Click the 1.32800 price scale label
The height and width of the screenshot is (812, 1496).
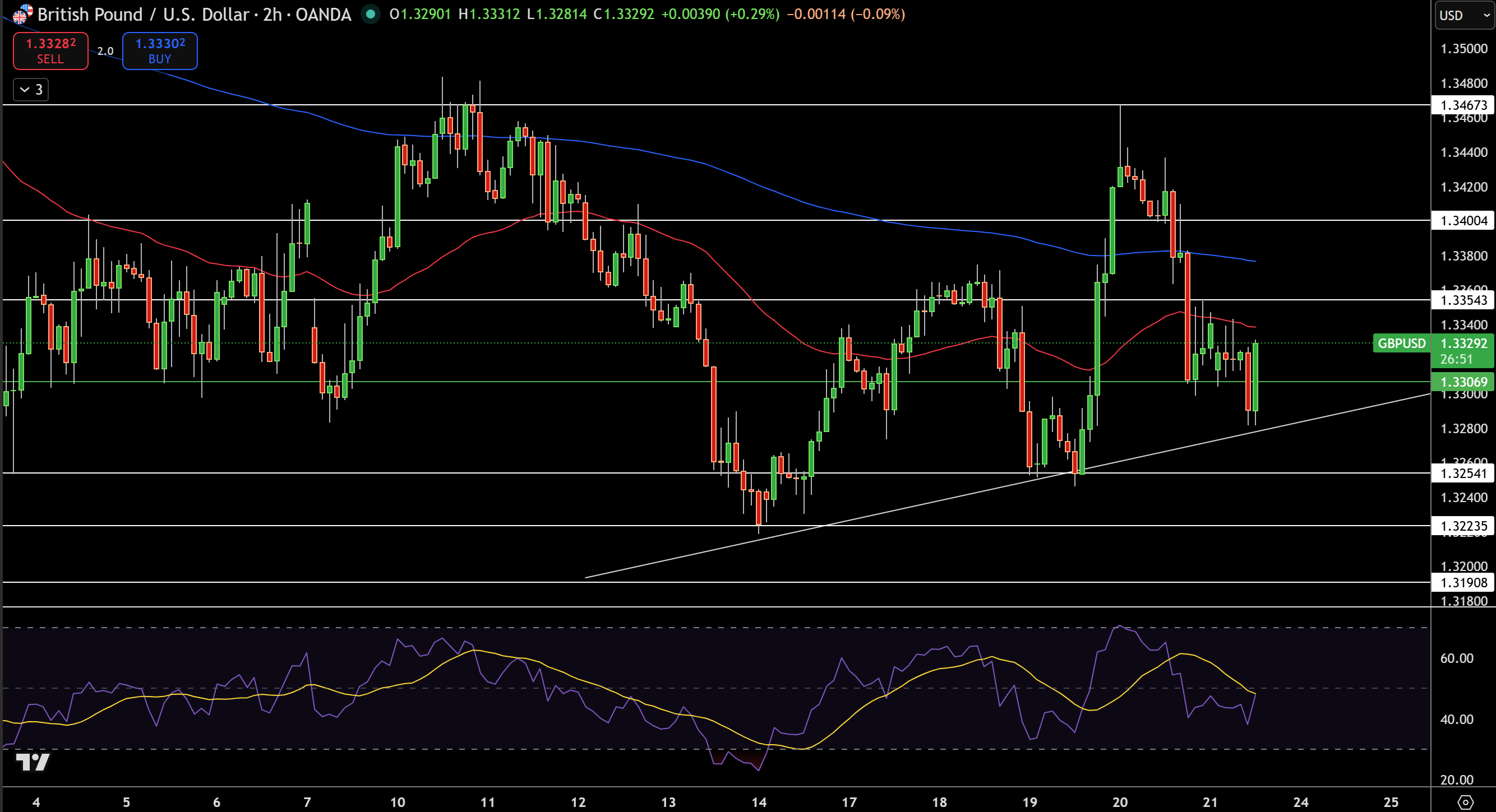(x=1463, y=428)
